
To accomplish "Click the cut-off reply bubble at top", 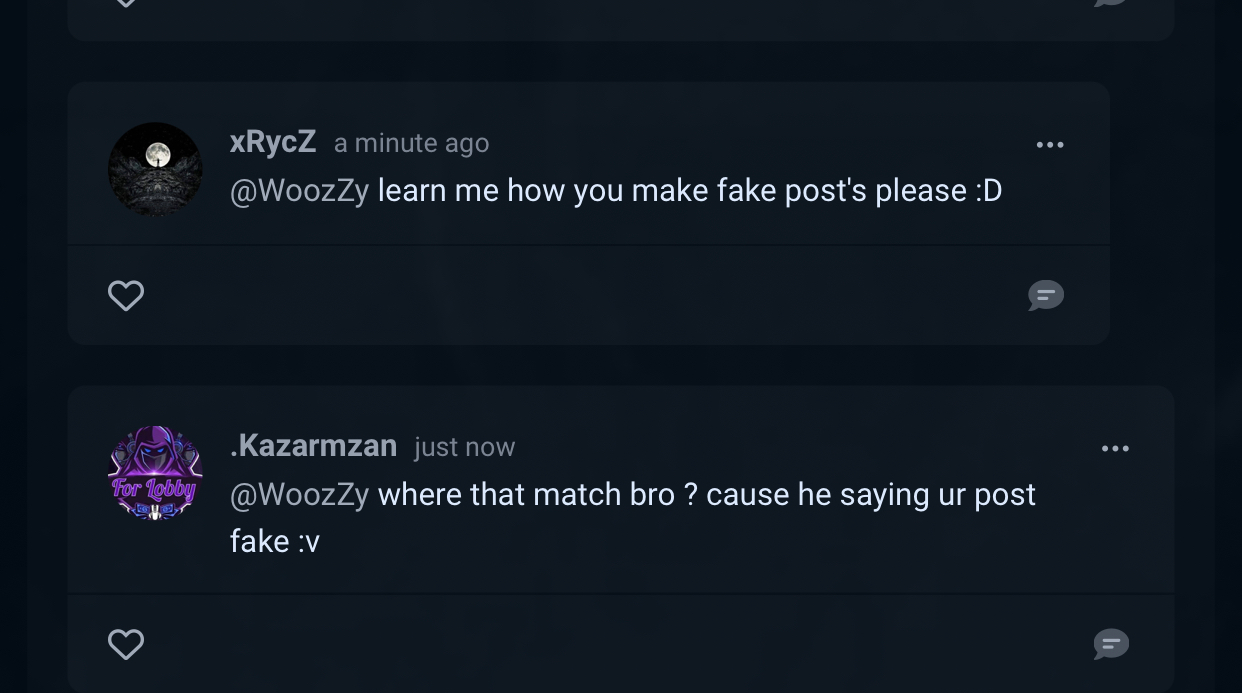I will [x=1111, y=3].
